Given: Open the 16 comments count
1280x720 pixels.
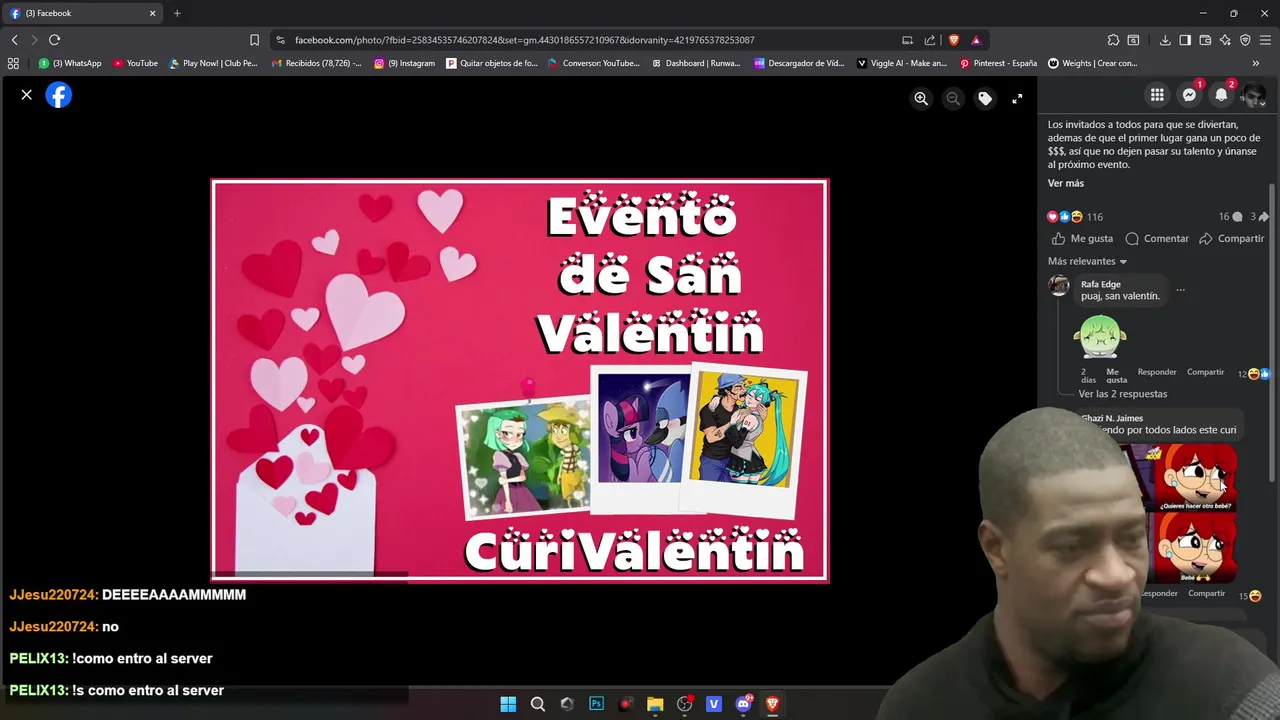Looking at the screenshot, I should click(x=1230, y=217).
